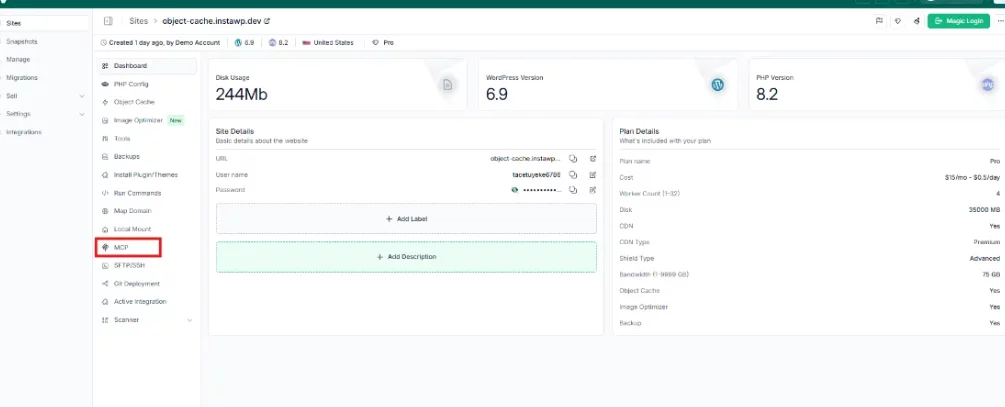
Task: Click the truncated URL value object-cache.instawp…
Action: pos(526,158)
